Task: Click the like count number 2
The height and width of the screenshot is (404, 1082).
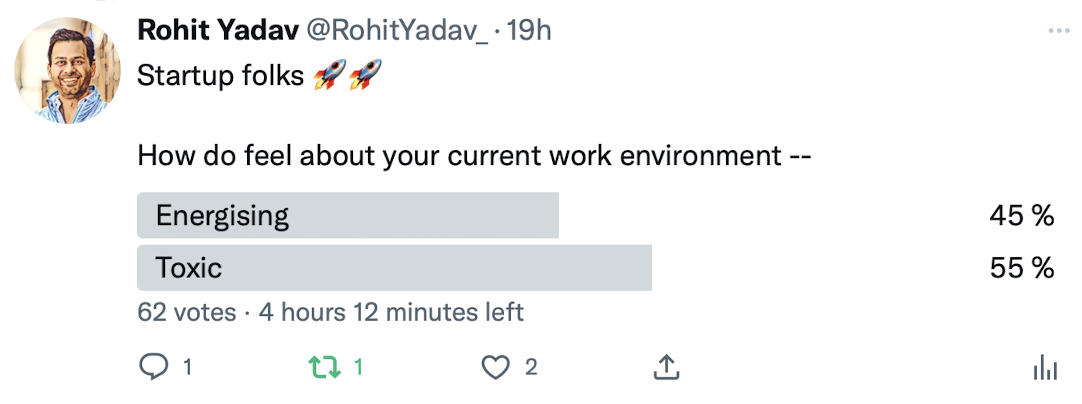Action: [x=531, y=368]
